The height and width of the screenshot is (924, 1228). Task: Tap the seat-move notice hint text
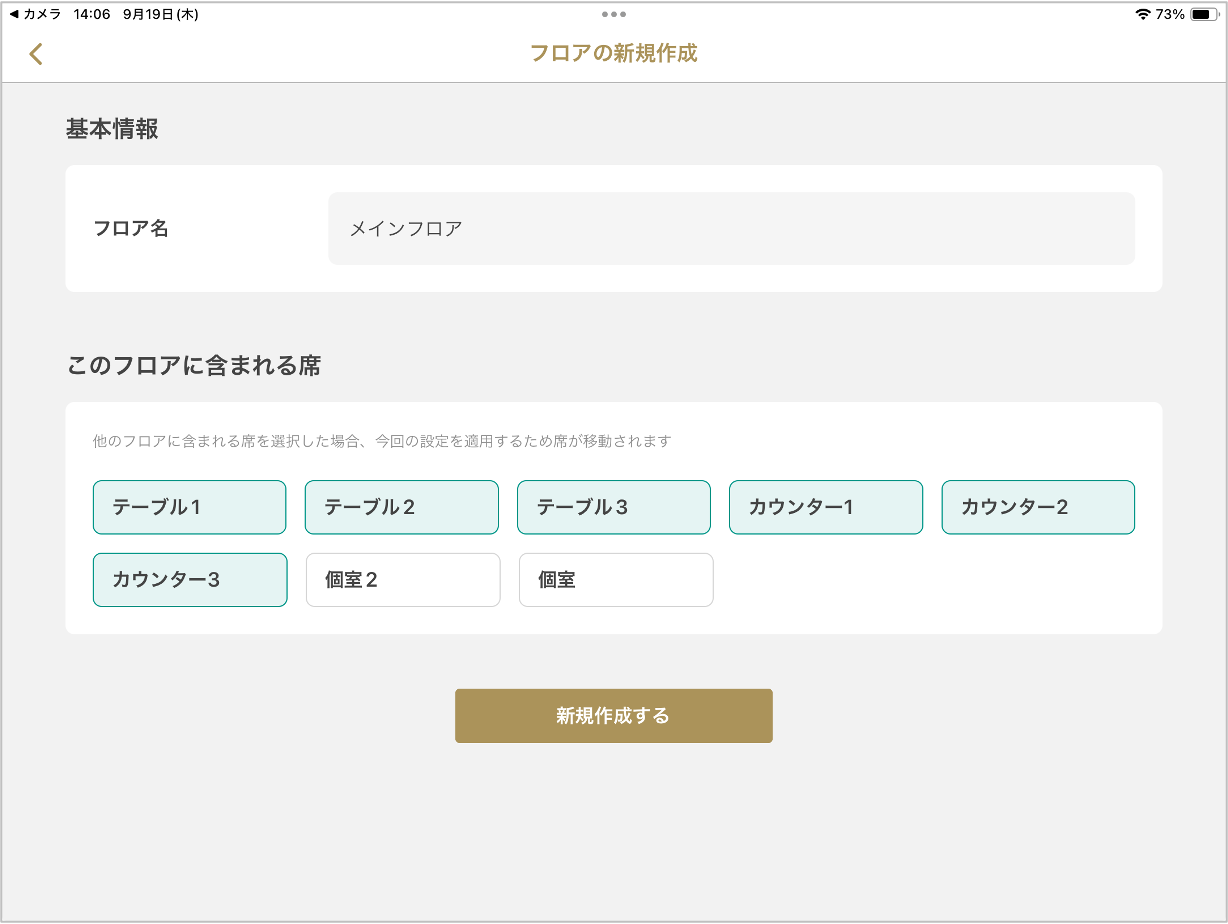point(381,441)
